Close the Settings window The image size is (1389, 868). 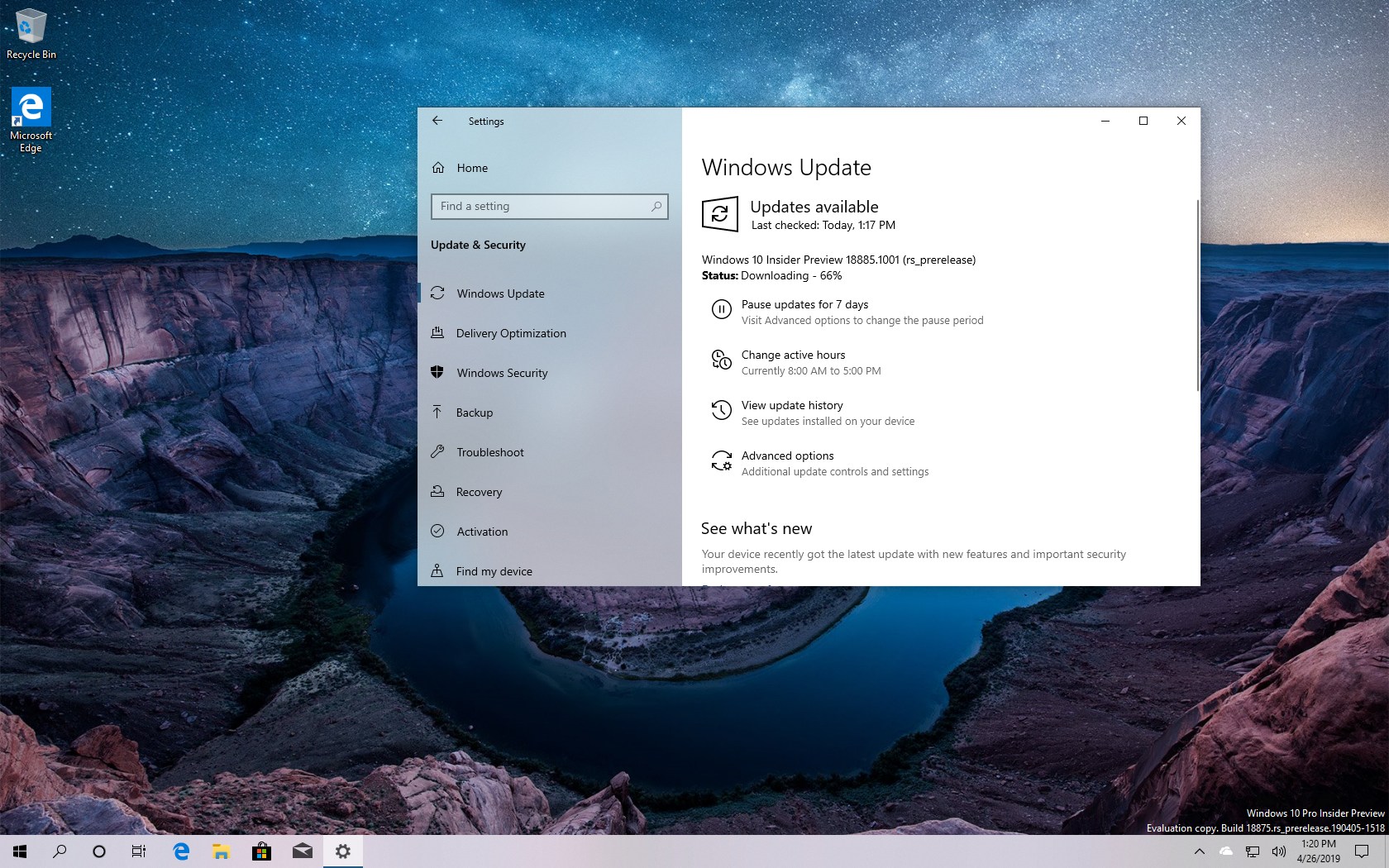(x=1181, y=121)
